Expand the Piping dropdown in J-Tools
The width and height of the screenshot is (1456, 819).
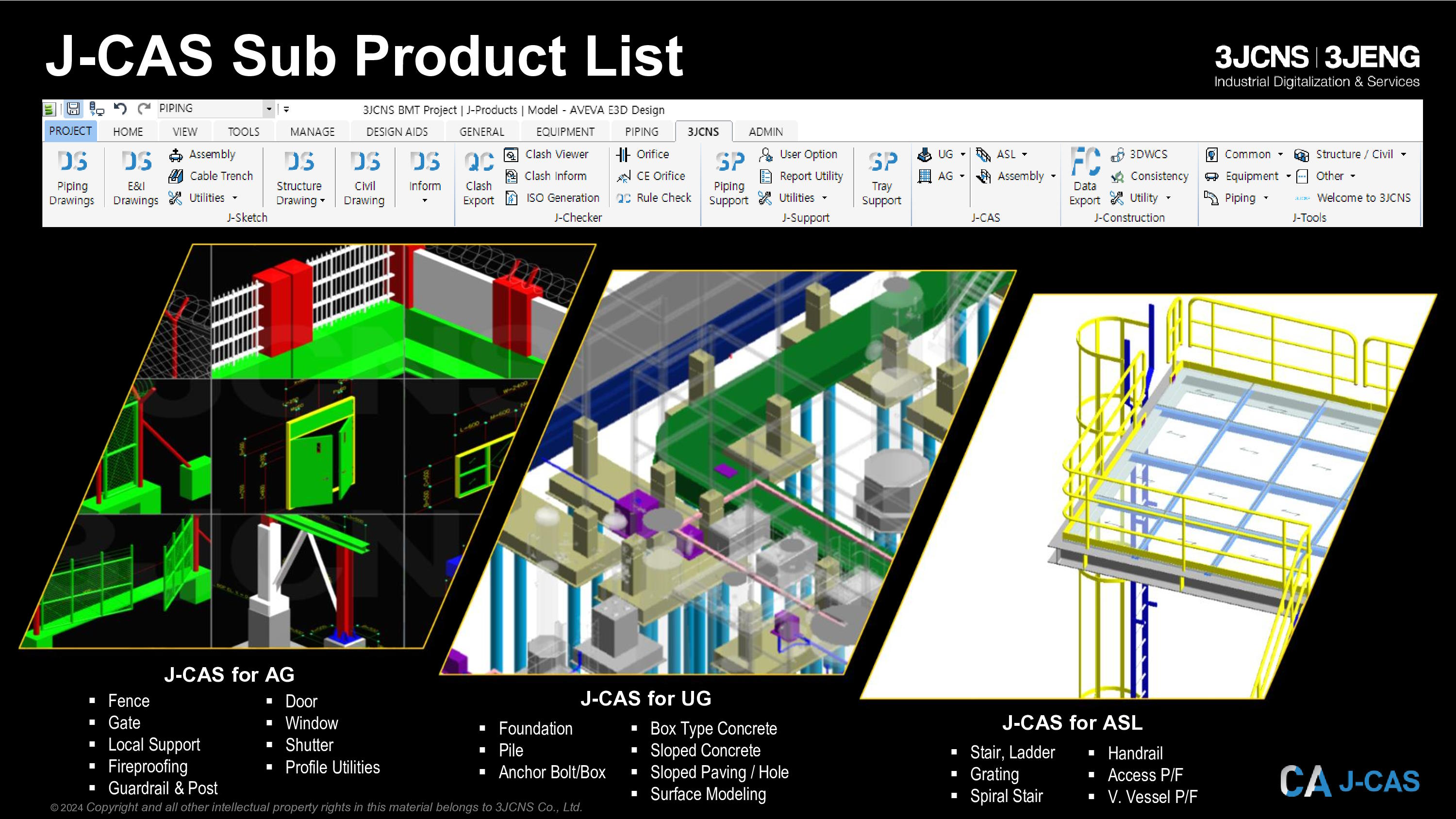coord(1266,198)
